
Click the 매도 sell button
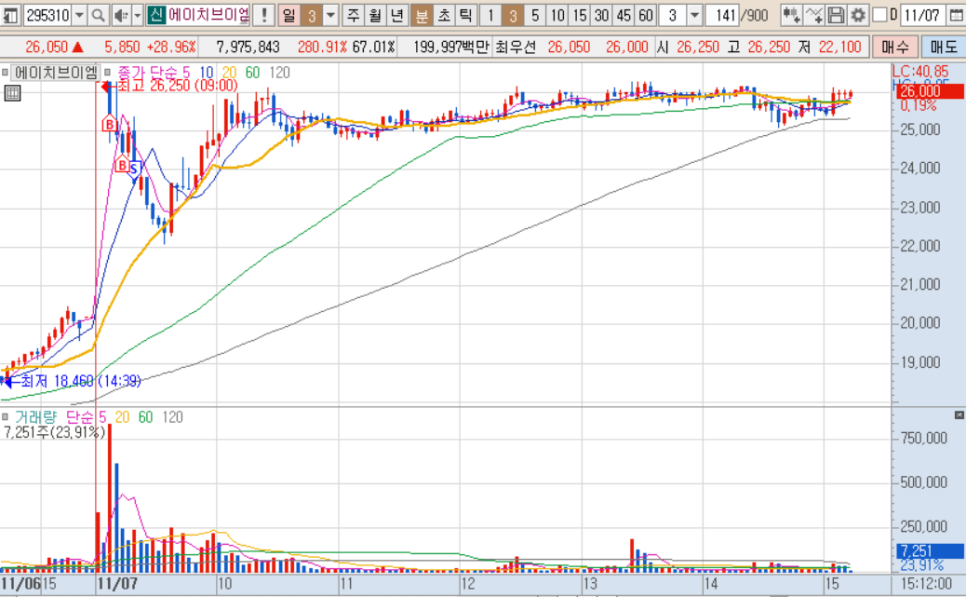(x=943, y=47)
